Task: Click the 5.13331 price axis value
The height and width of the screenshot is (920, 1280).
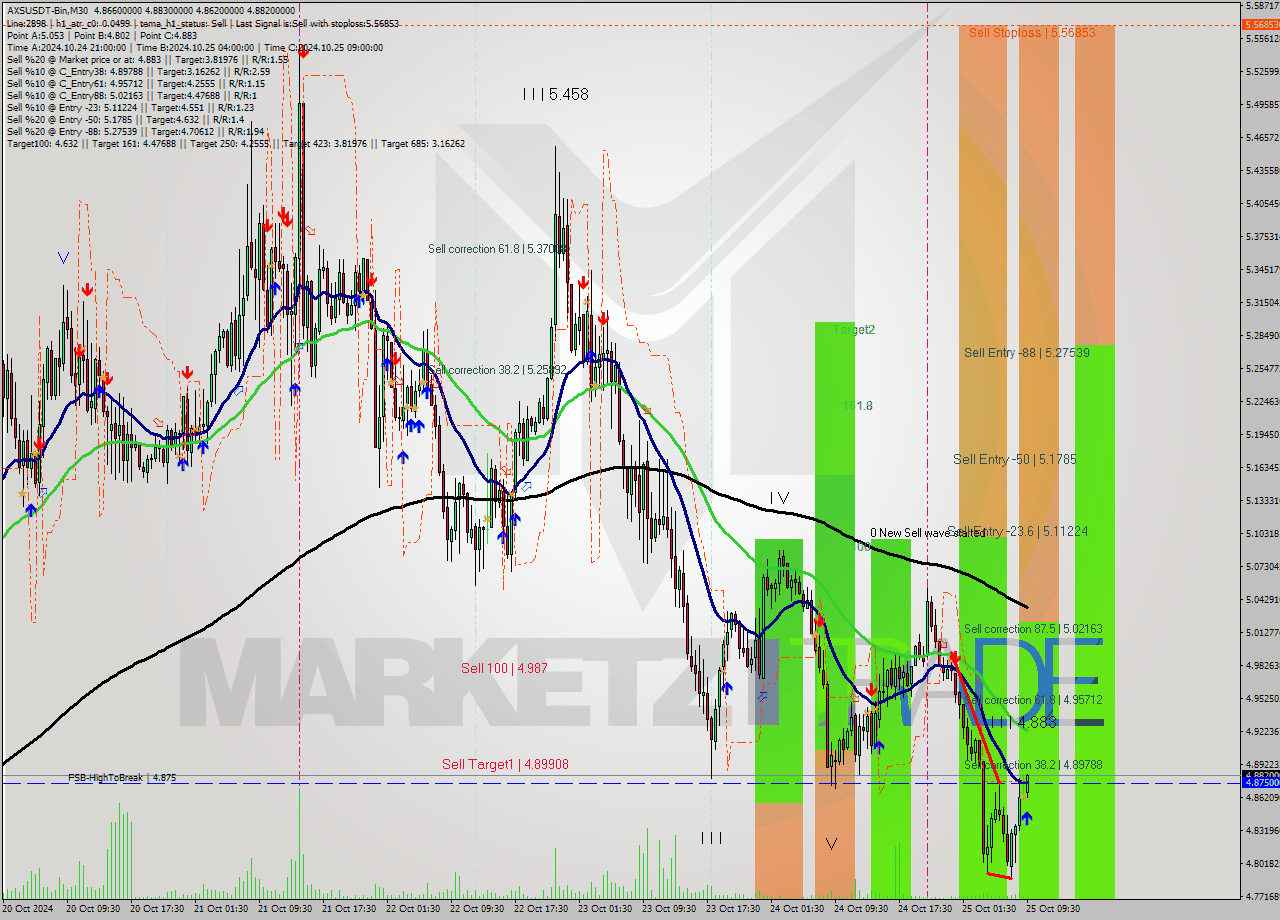Action: pyautogui.click(x=1261, y=501)
